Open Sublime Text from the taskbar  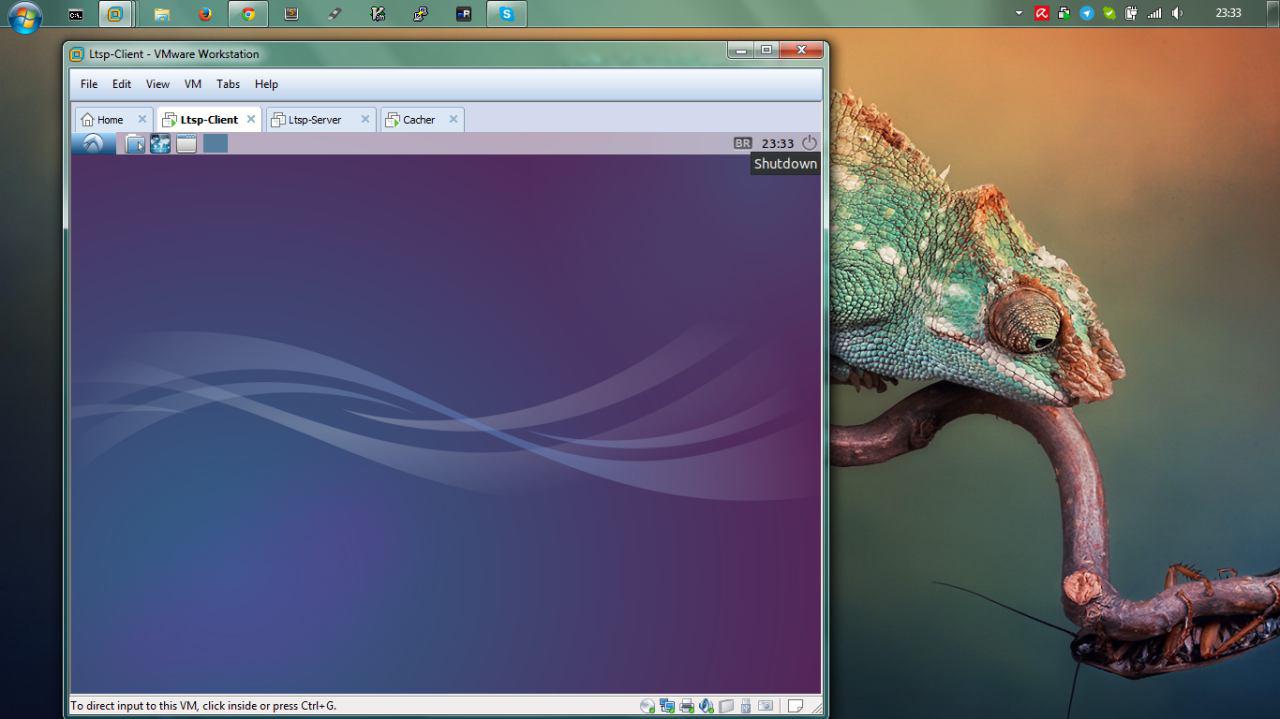click(291, 14)
